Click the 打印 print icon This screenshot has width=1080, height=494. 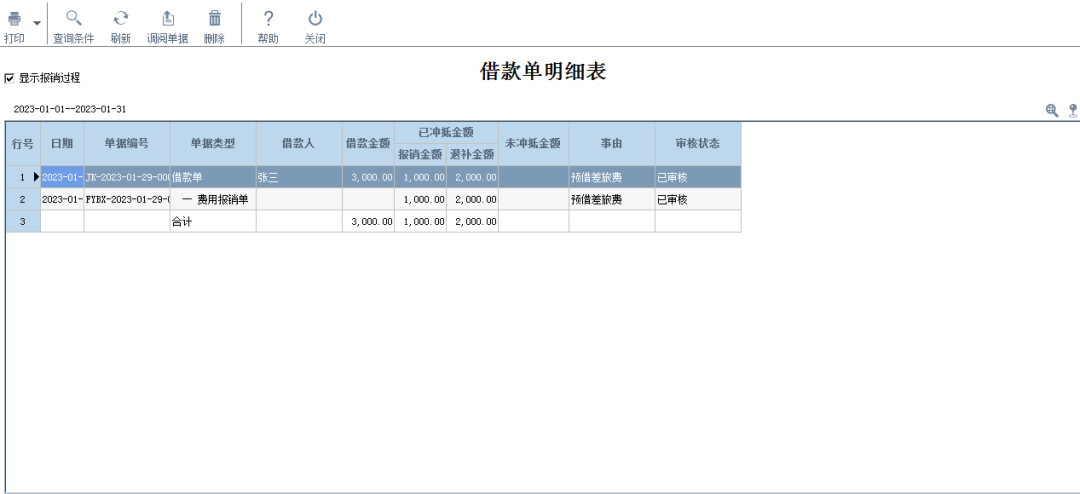(x=14, y=19)
